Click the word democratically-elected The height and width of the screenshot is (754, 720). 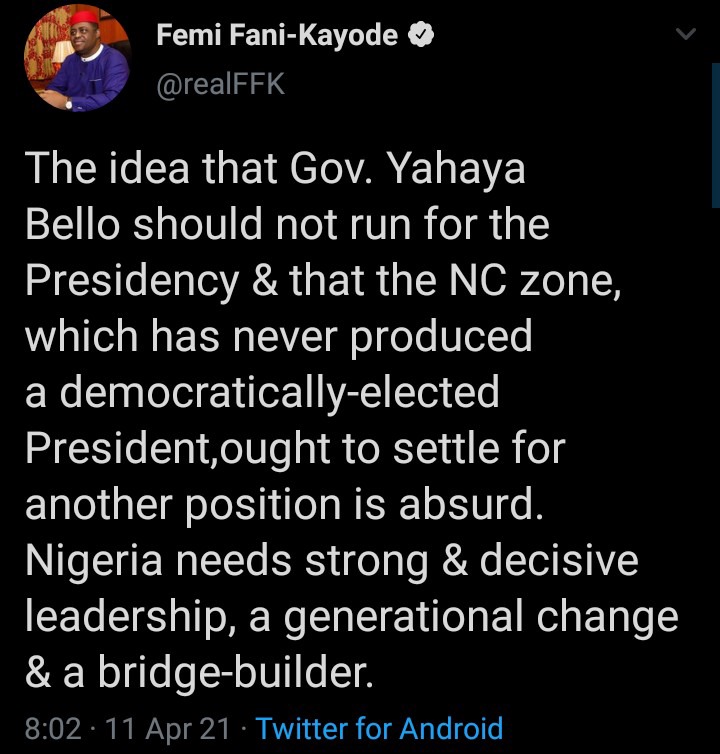[x=279, y=392]
